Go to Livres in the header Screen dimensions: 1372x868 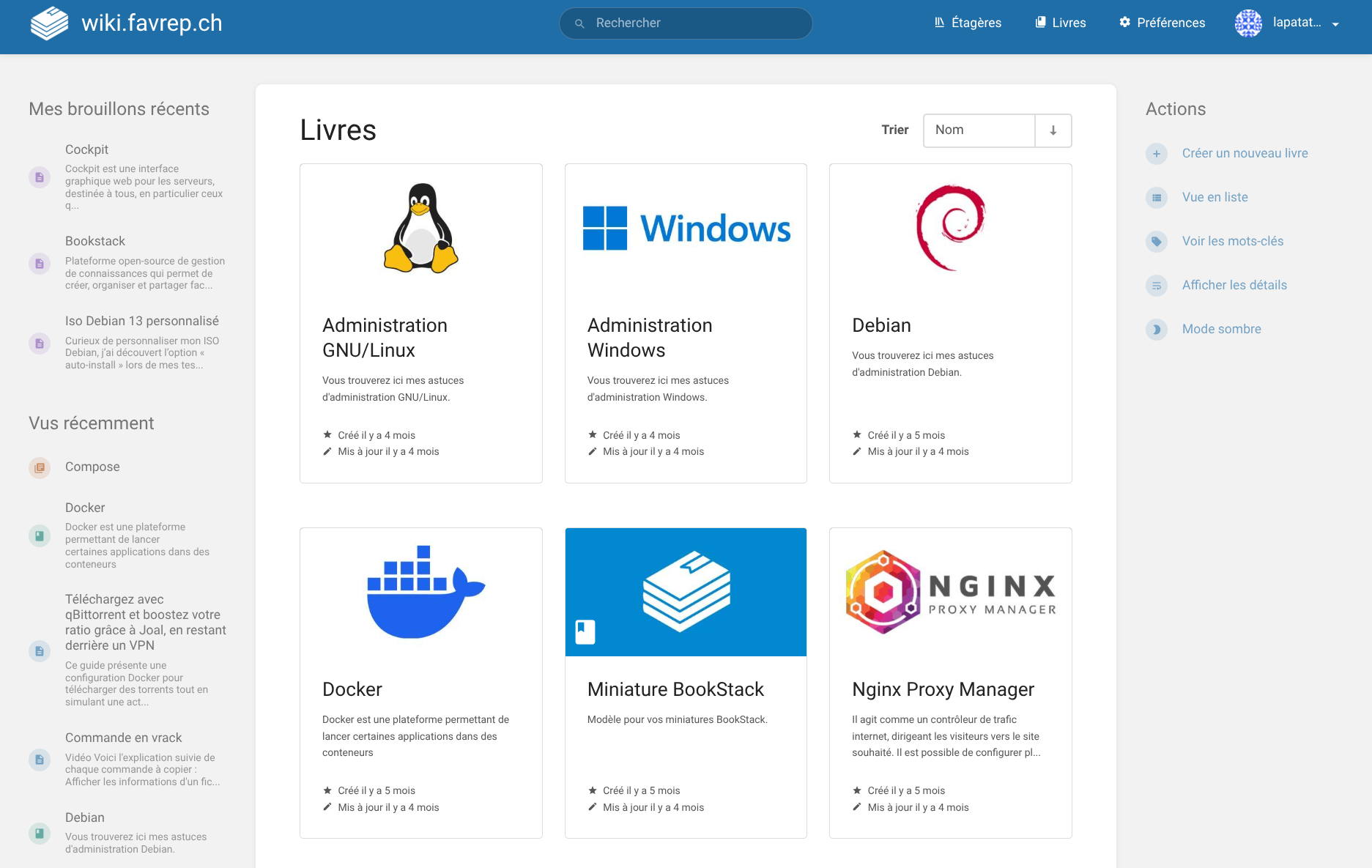point(1060,23)
